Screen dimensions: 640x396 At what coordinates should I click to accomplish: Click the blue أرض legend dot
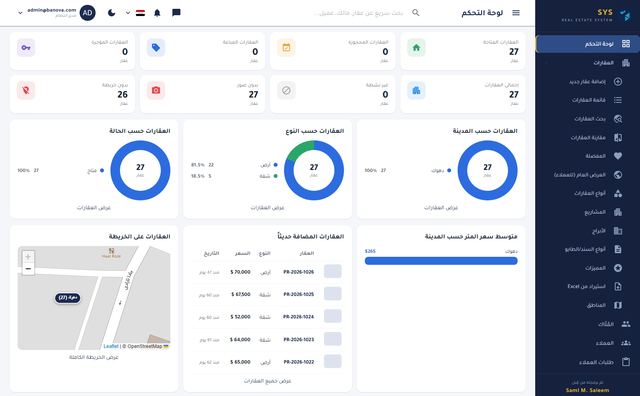pyautogui.click(x=276, y=165)
